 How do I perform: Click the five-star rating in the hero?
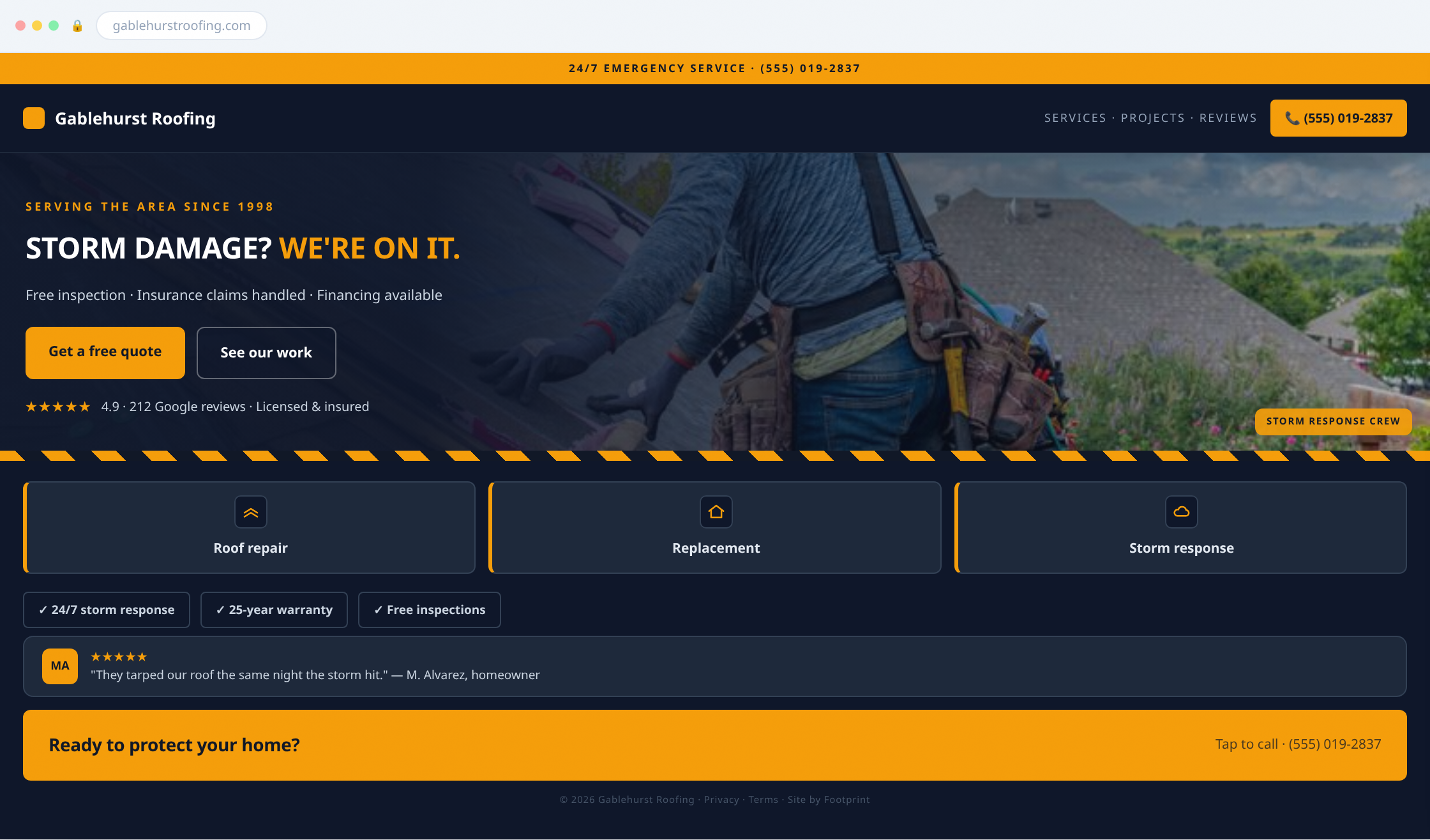[x=58, y=407]
